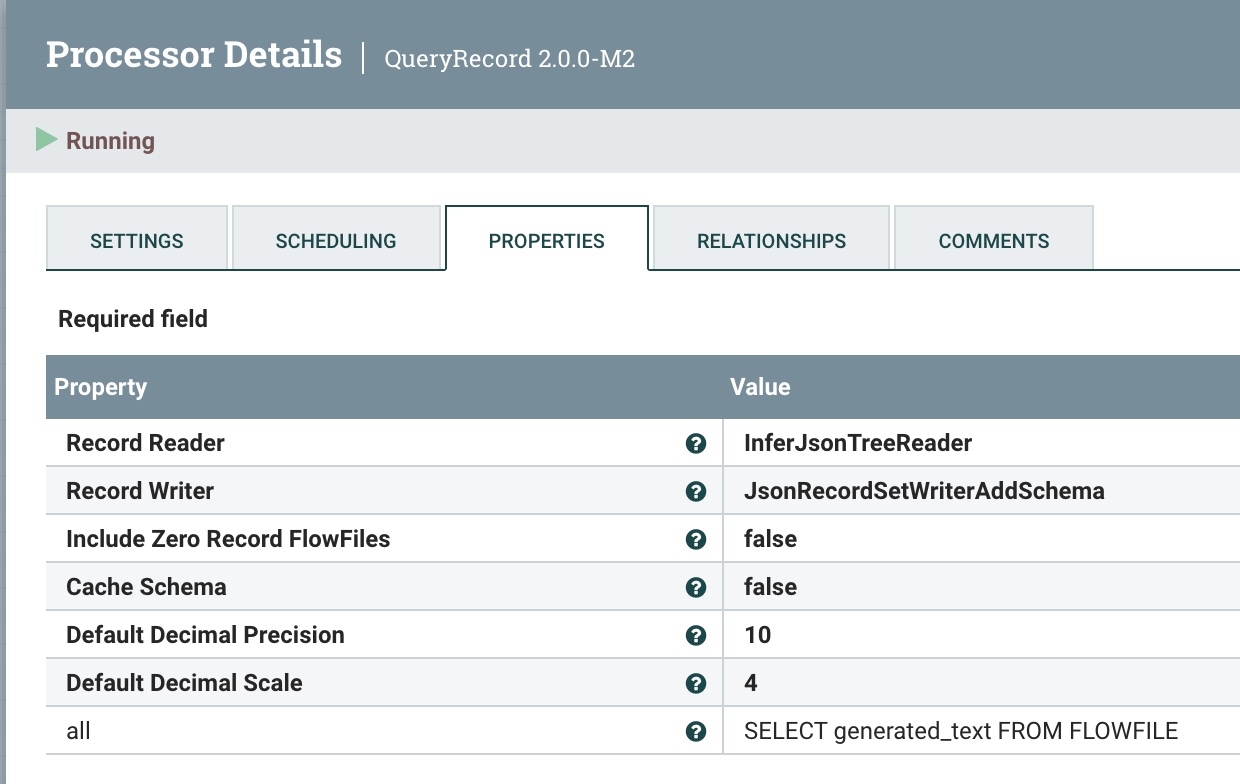Click the Default Decimal Scale value 4
The width and height of the screenshot is (1240, 784).
pyautogui.click(x=751, y=683)
